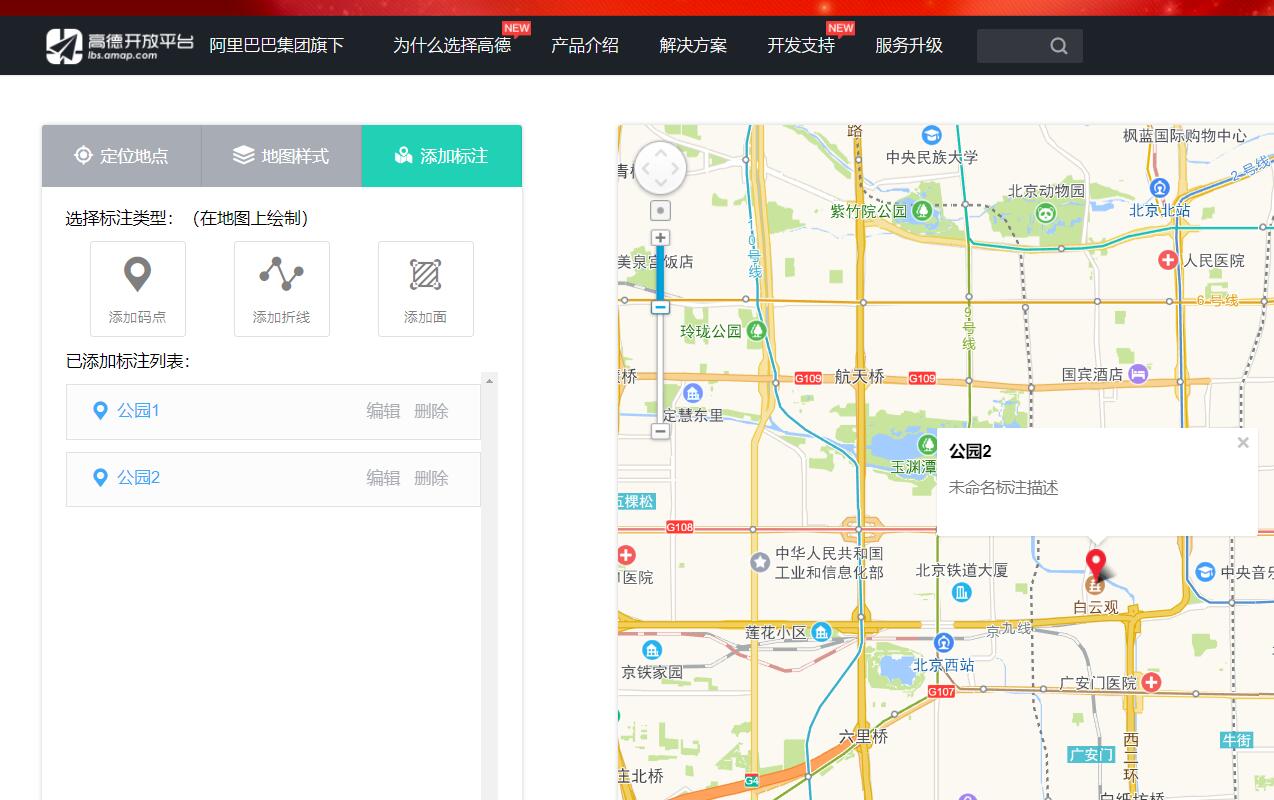The image size is (1274, 800).
Task: Click the 高德开放平台 logo
Action: (x=120, y=45)
